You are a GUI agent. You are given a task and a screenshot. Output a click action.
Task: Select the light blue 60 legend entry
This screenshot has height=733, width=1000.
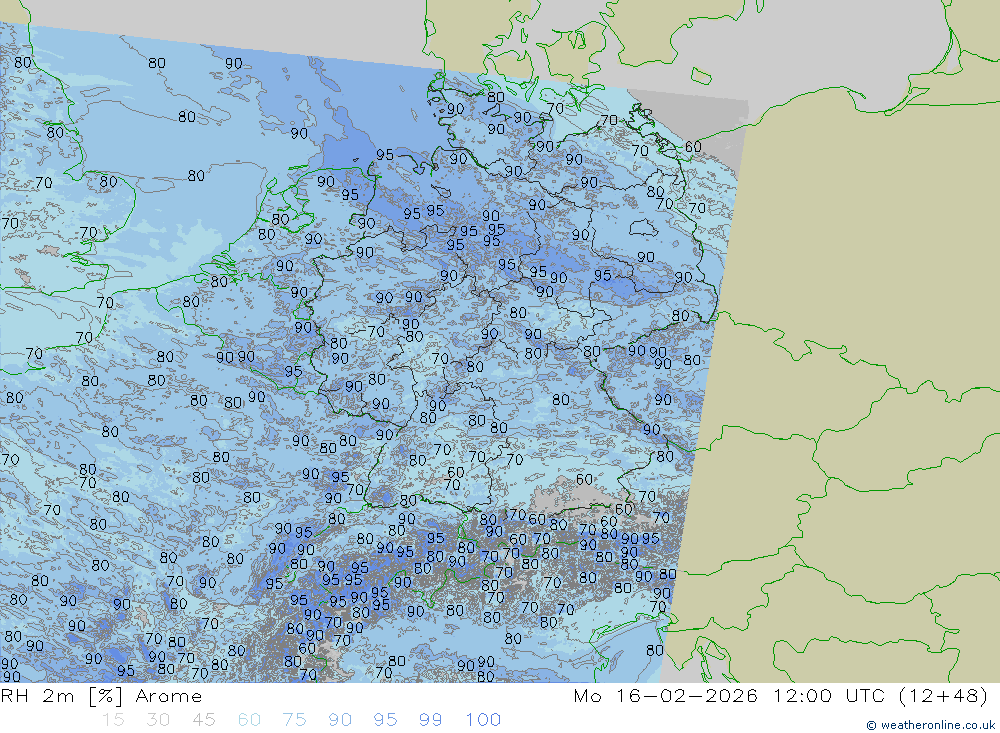(x=249, y=720)
